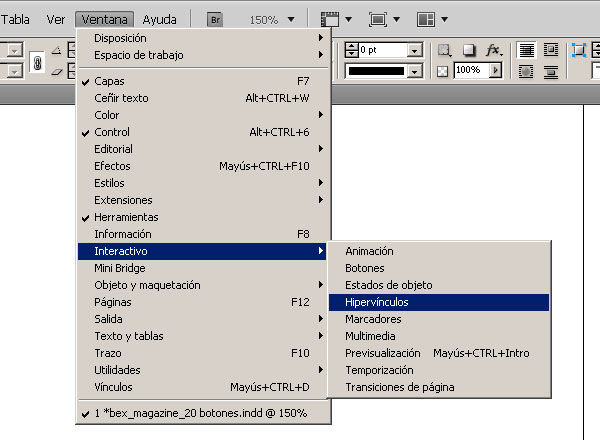
Task: Expand the arrange documents dropdown arrow
Action: (x=444, y=19)
